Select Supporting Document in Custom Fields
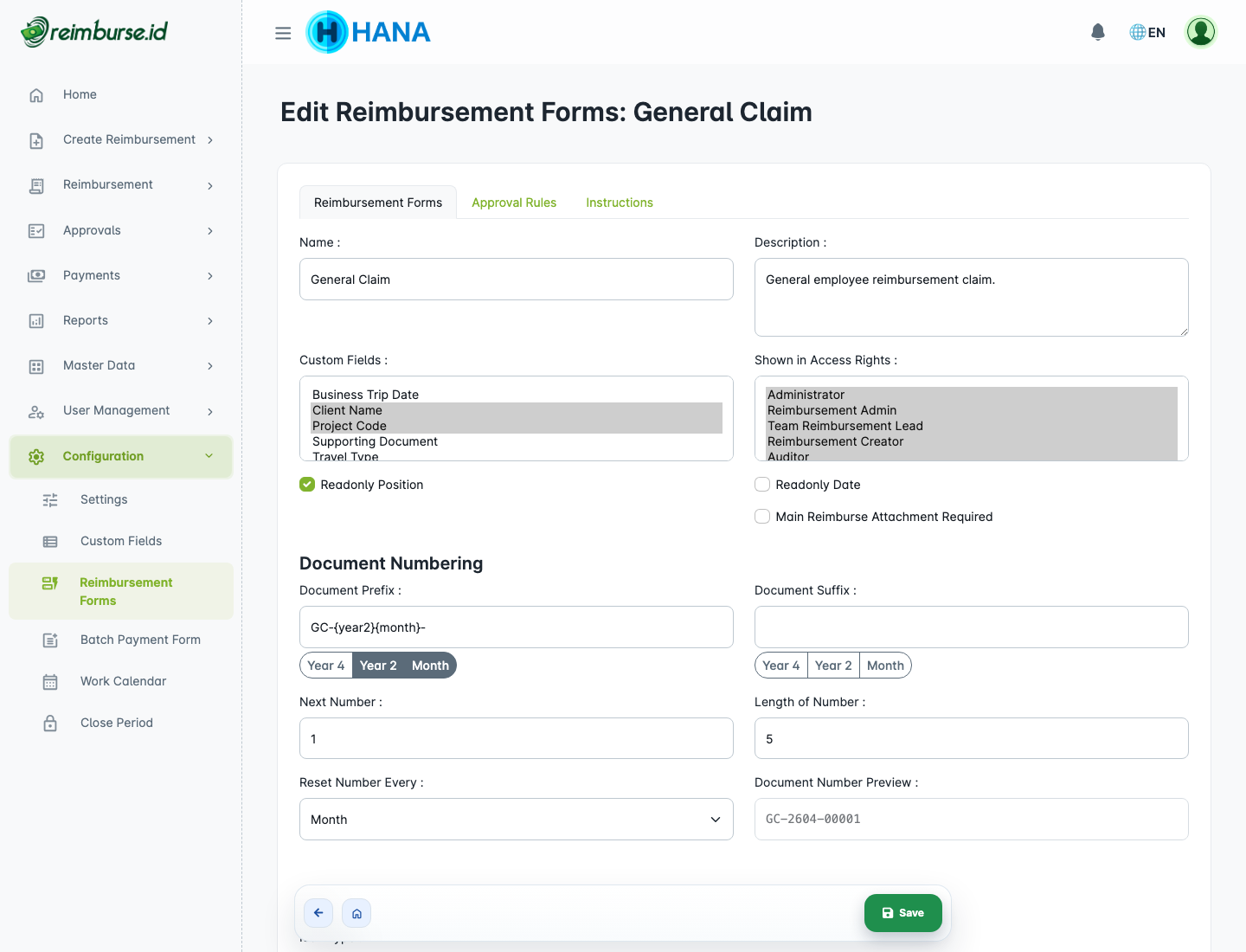This screenshot has height=952, width=1246. (x=375, y=441)
